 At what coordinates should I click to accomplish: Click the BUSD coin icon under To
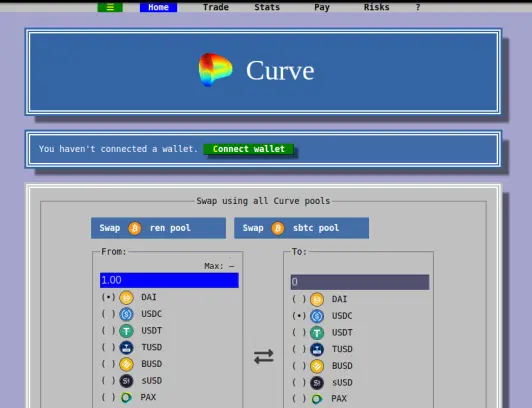[x=317, y=366]
